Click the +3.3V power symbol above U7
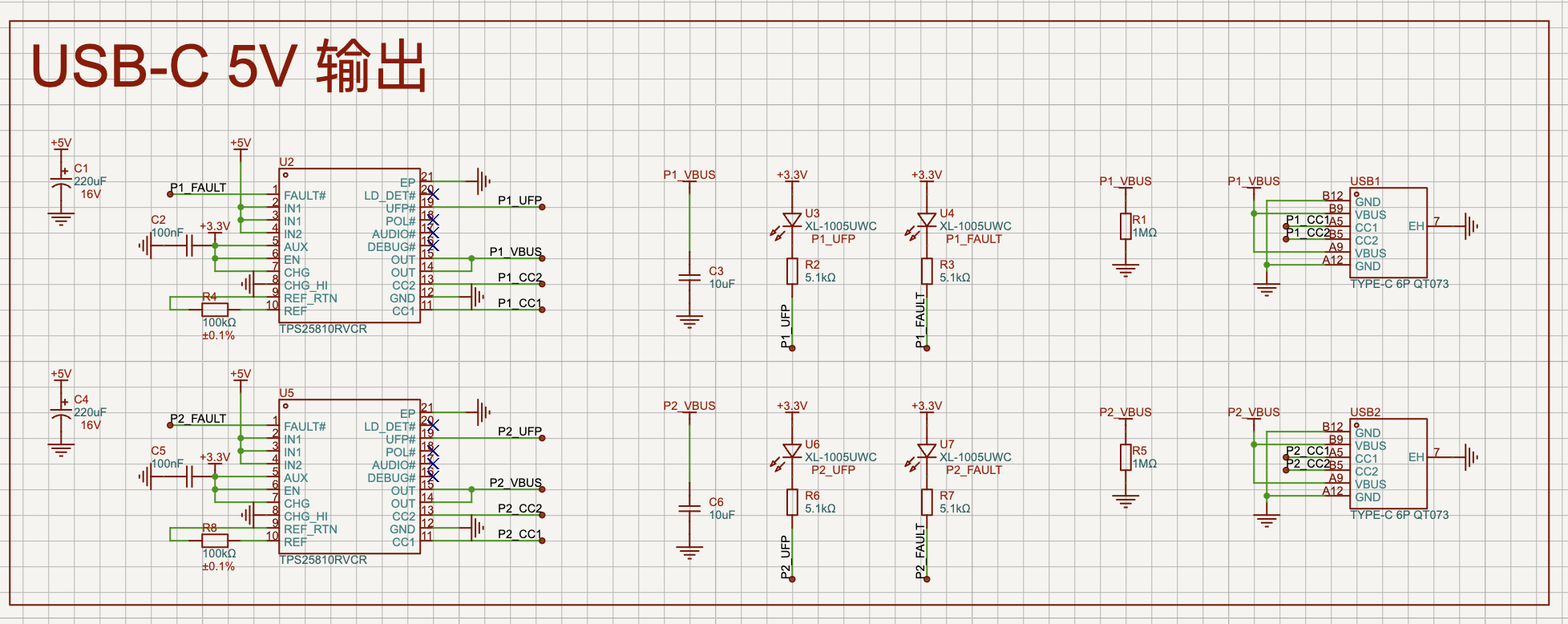This screenshot has height=624, width=1568. [x=927, y=407]
